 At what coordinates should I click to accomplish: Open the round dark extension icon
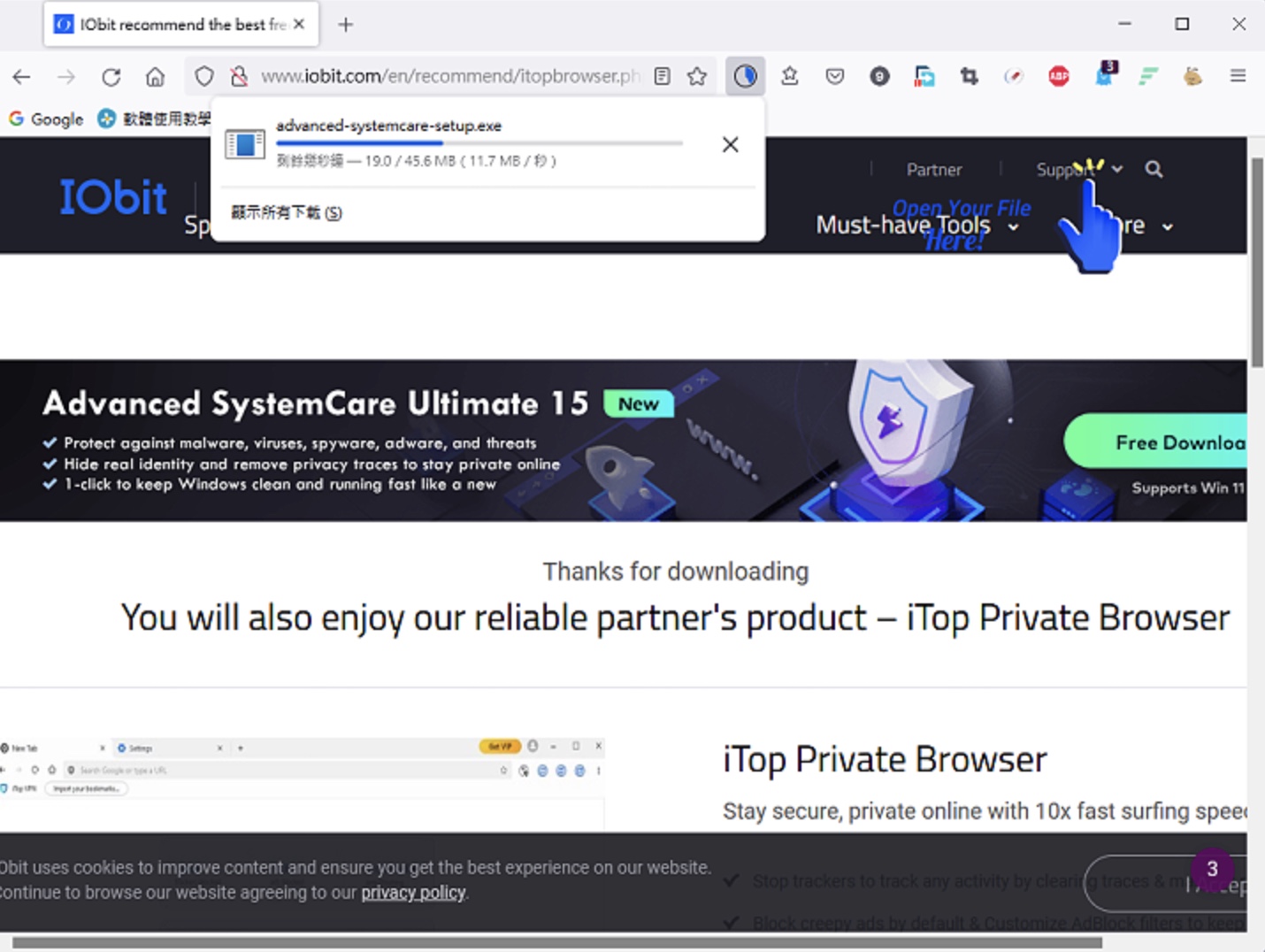click(879, 77)
